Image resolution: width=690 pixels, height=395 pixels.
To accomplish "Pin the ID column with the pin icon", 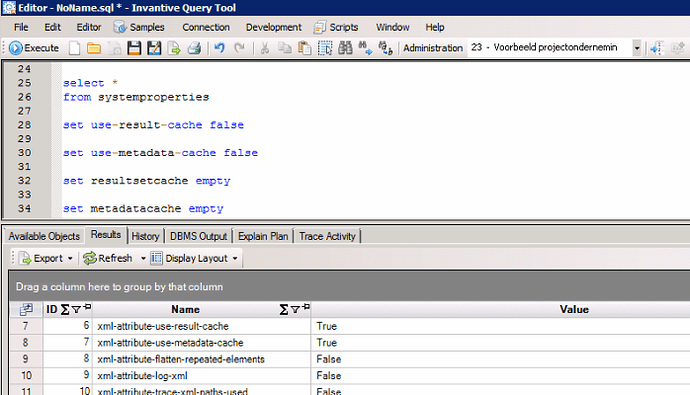I will coord(87,307).
